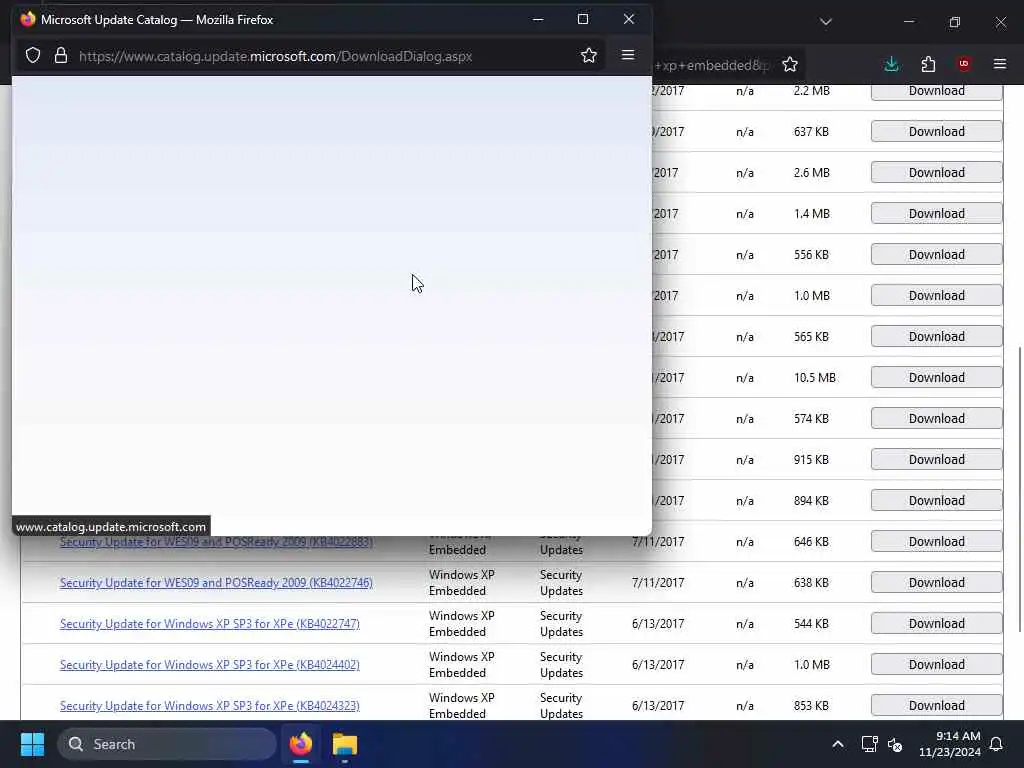Open Security Update KB4024402 link
Viewport: 1024px width, 768px height.
point(210,665)
